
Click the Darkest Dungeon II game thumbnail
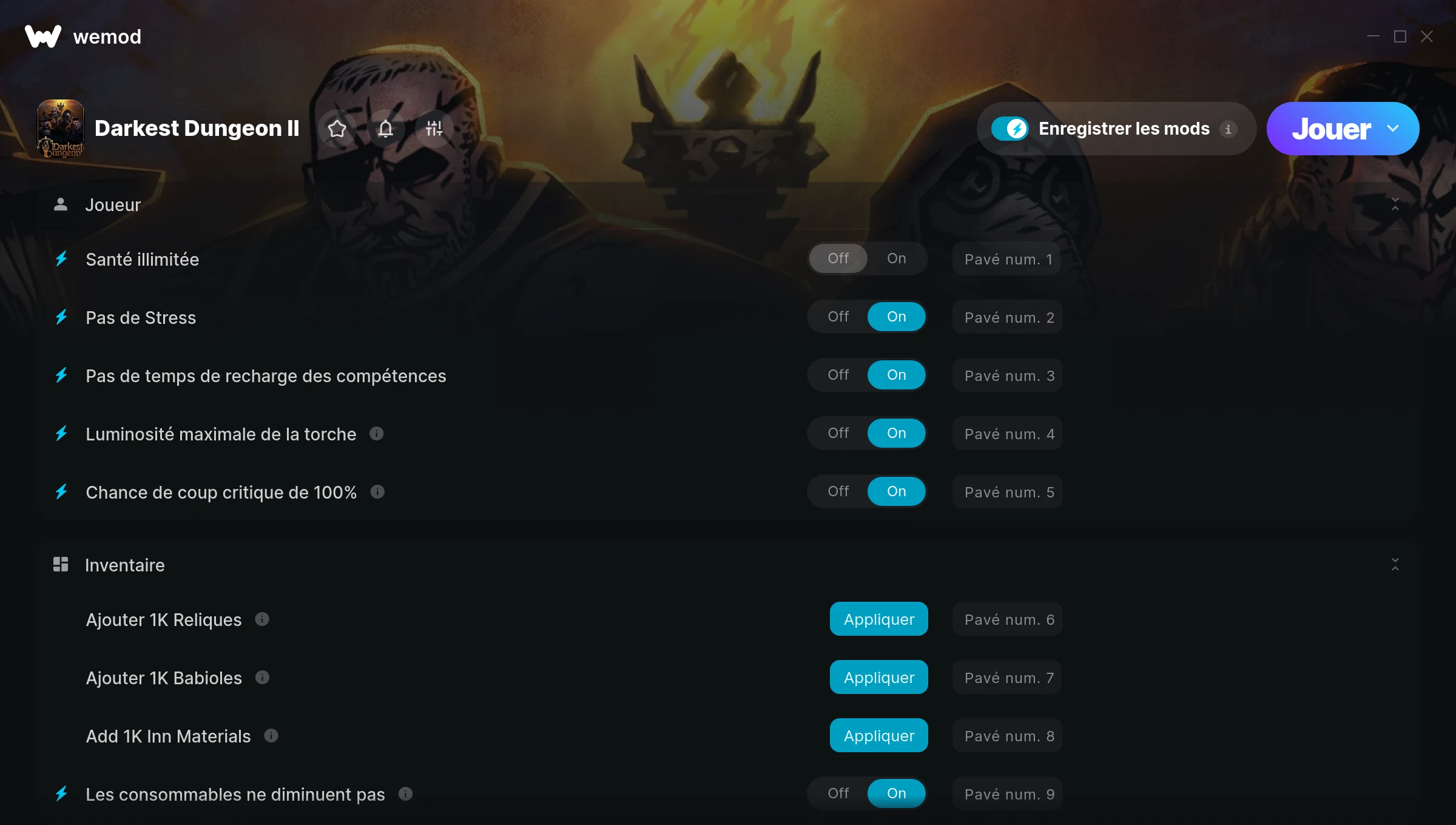click(61, 129)
